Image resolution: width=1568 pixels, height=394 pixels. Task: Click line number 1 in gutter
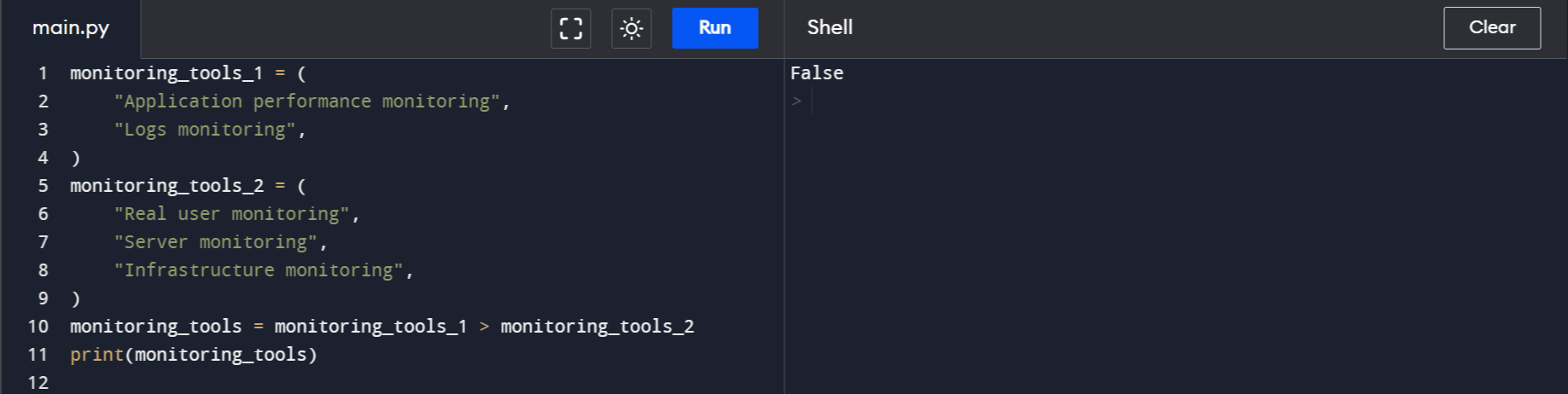click(x=43, y=73)
